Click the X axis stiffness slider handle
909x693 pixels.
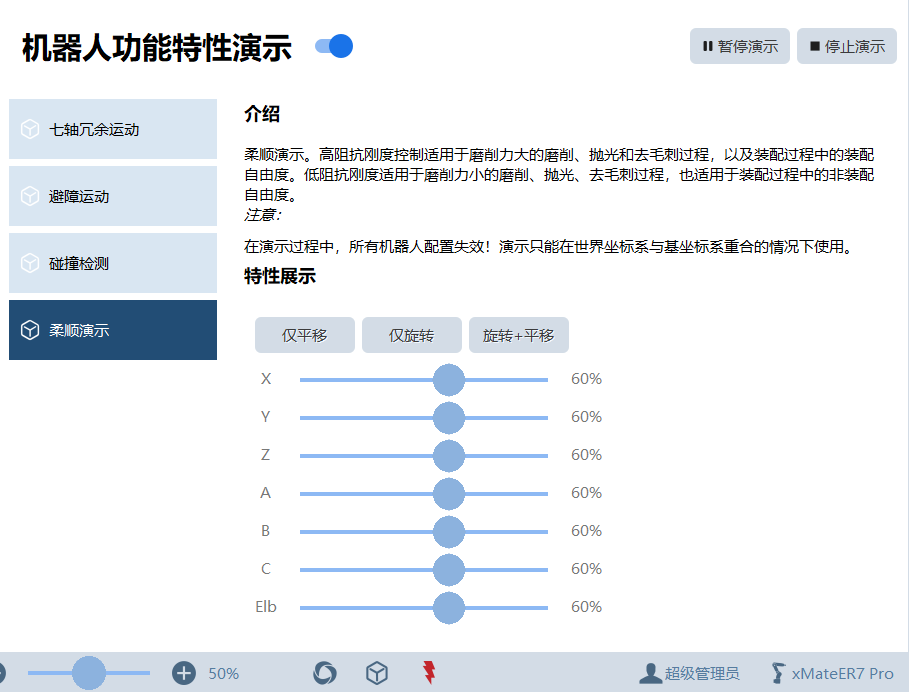(x=449, y=380)
